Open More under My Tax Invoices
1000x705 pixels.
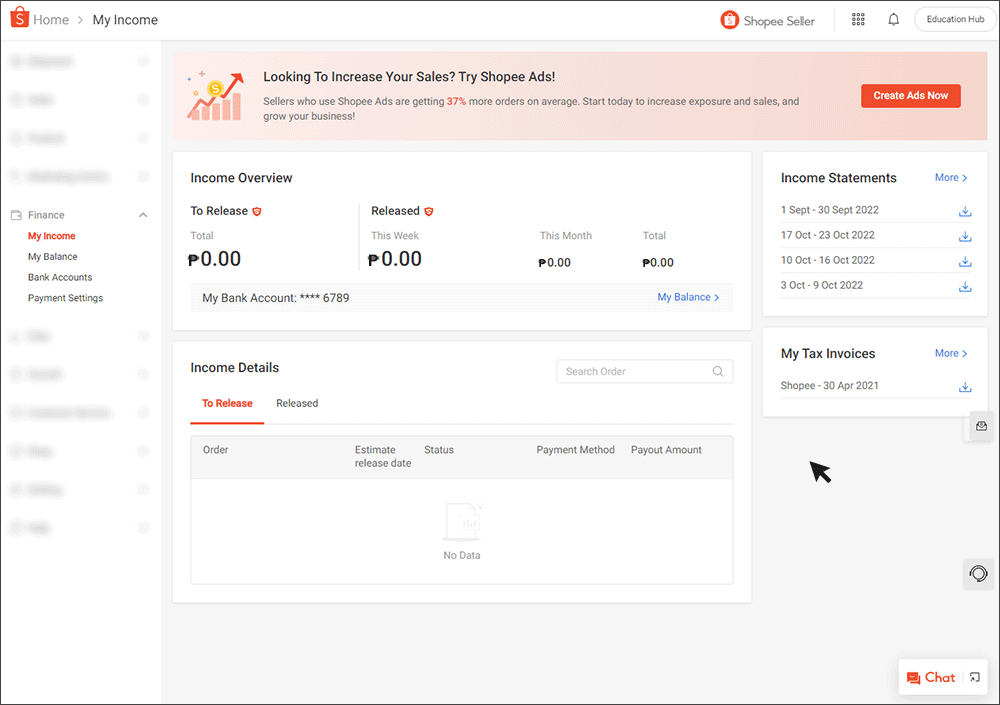pyautogui.click(x=949, y=353)
